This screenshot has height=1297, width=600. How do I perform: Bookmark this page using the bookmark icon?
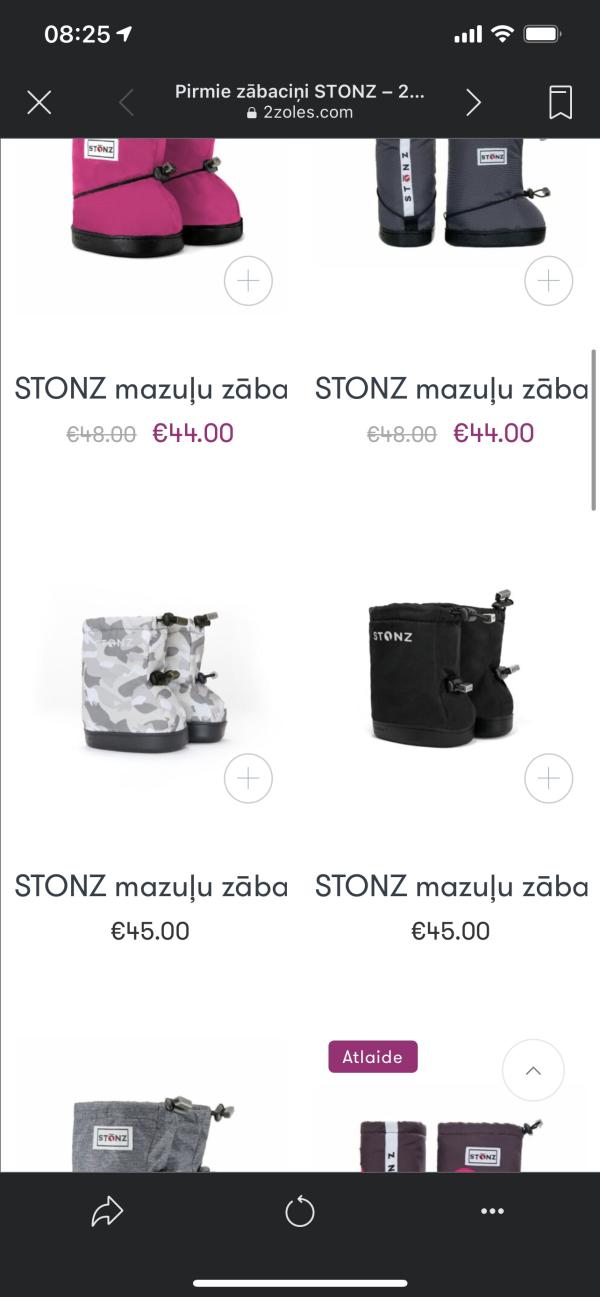(x=560, y=102)
